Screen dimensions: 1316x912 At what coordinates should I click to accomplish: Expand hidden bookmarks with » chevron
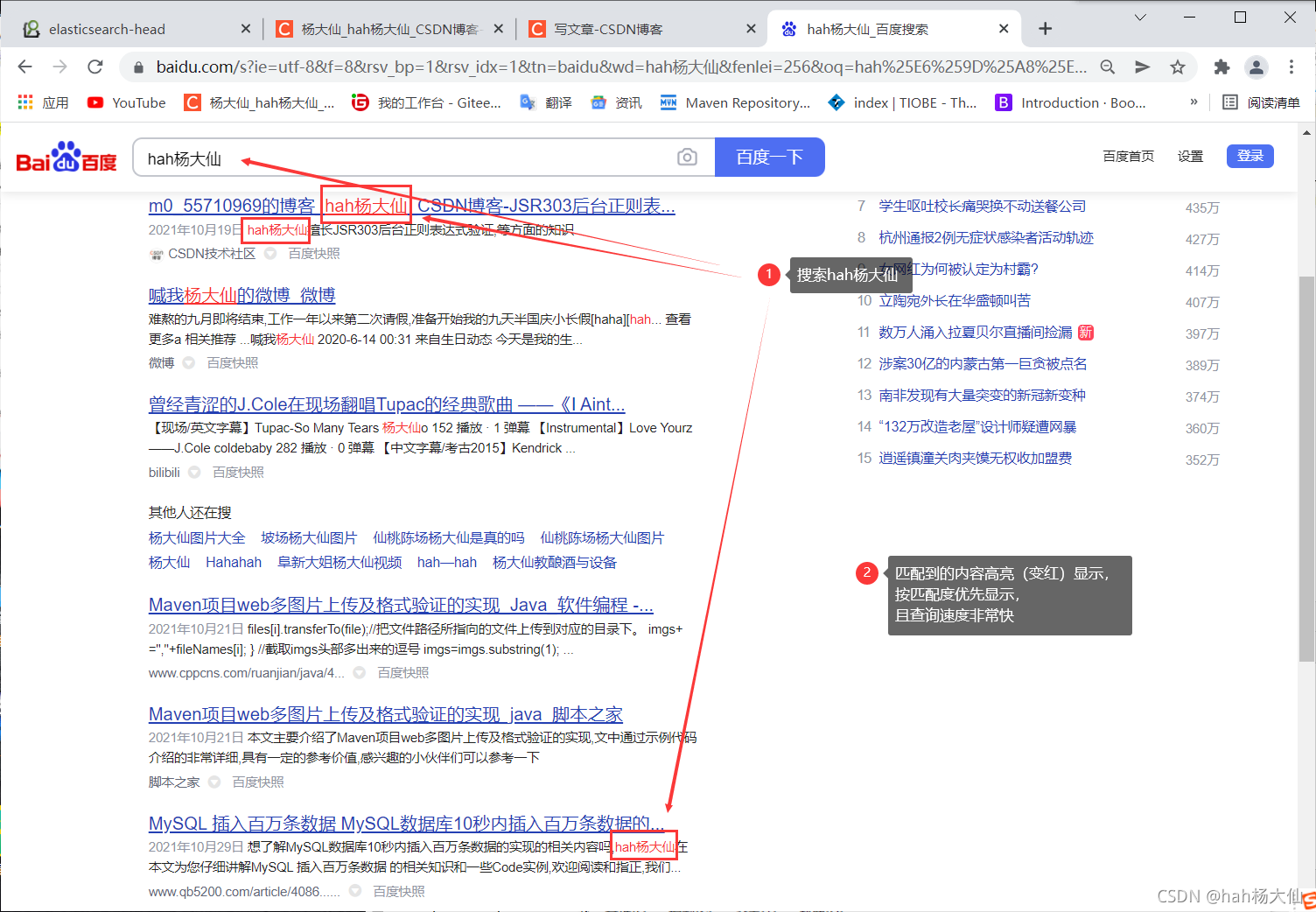click(1193, 102)
